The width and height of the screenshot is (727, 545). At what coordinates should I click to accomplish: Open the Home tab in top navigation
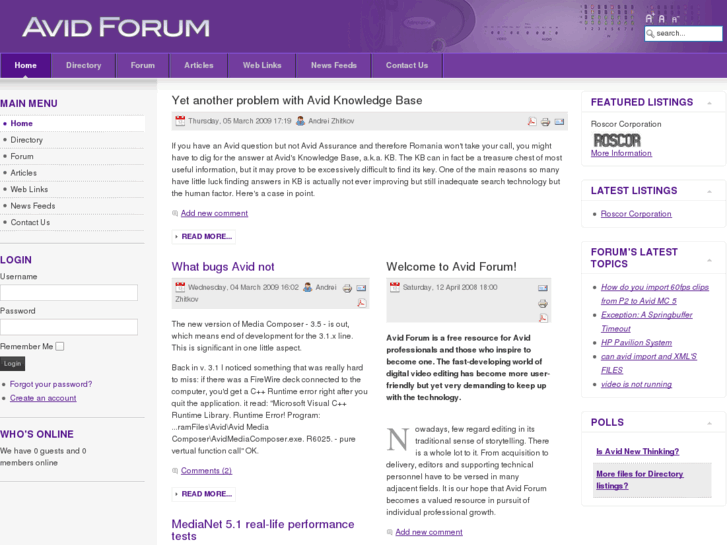[26, 65]
